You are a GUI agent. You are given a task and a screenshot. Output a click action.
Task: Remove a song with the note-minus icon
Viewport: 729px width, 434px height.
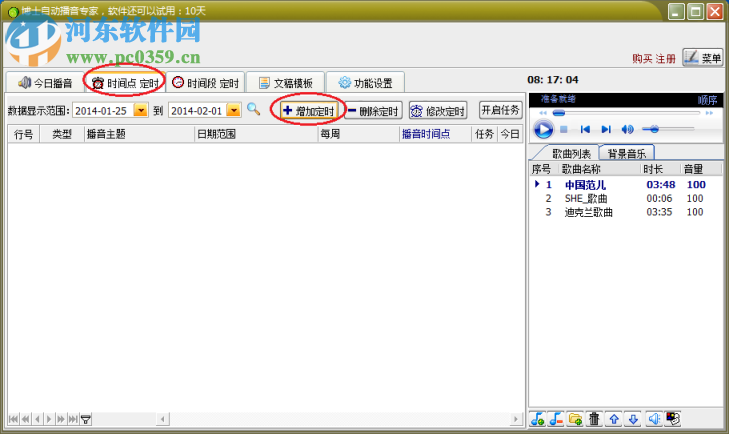[556, 419]
